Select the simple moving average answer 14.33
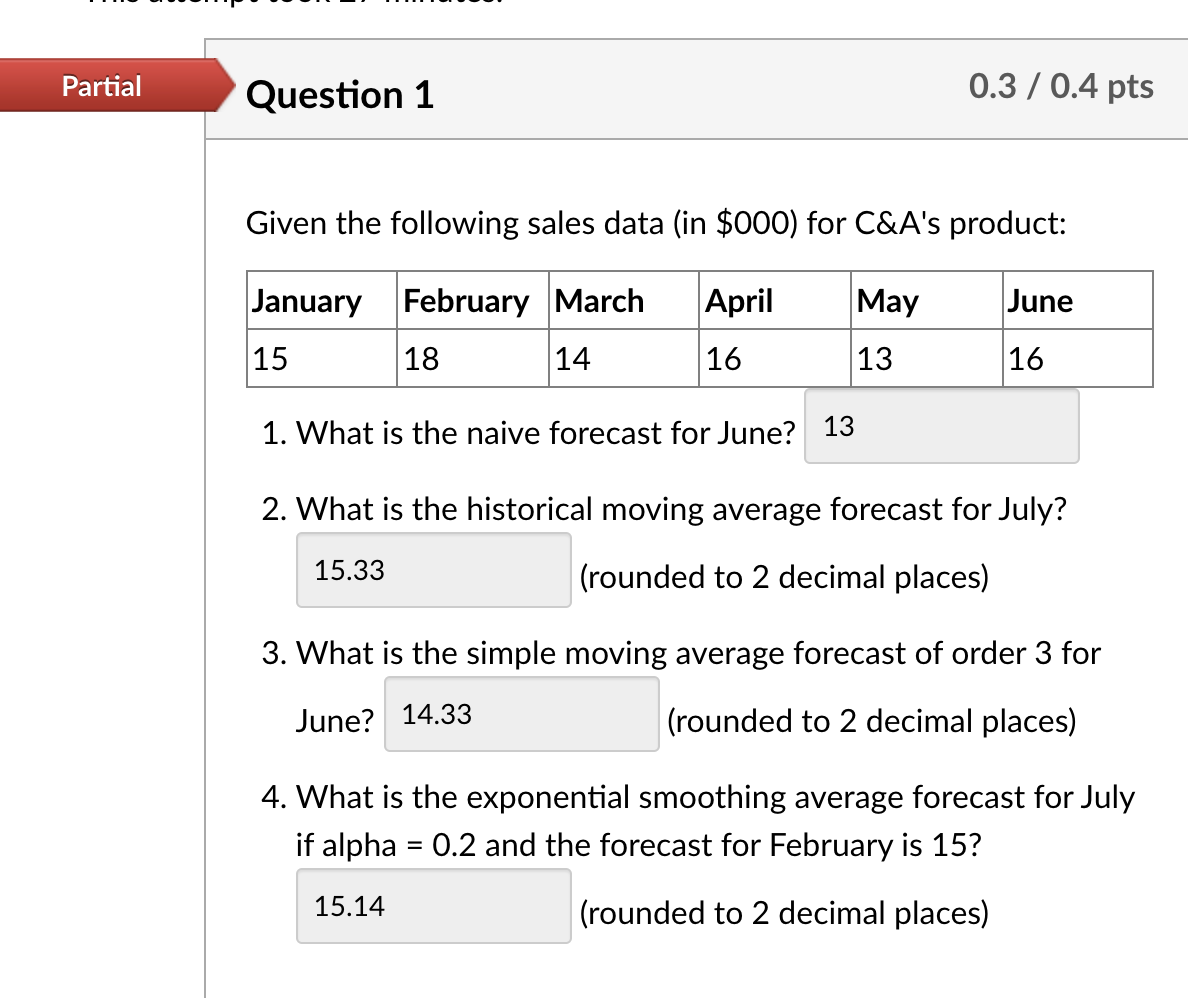 pos(520,714)
